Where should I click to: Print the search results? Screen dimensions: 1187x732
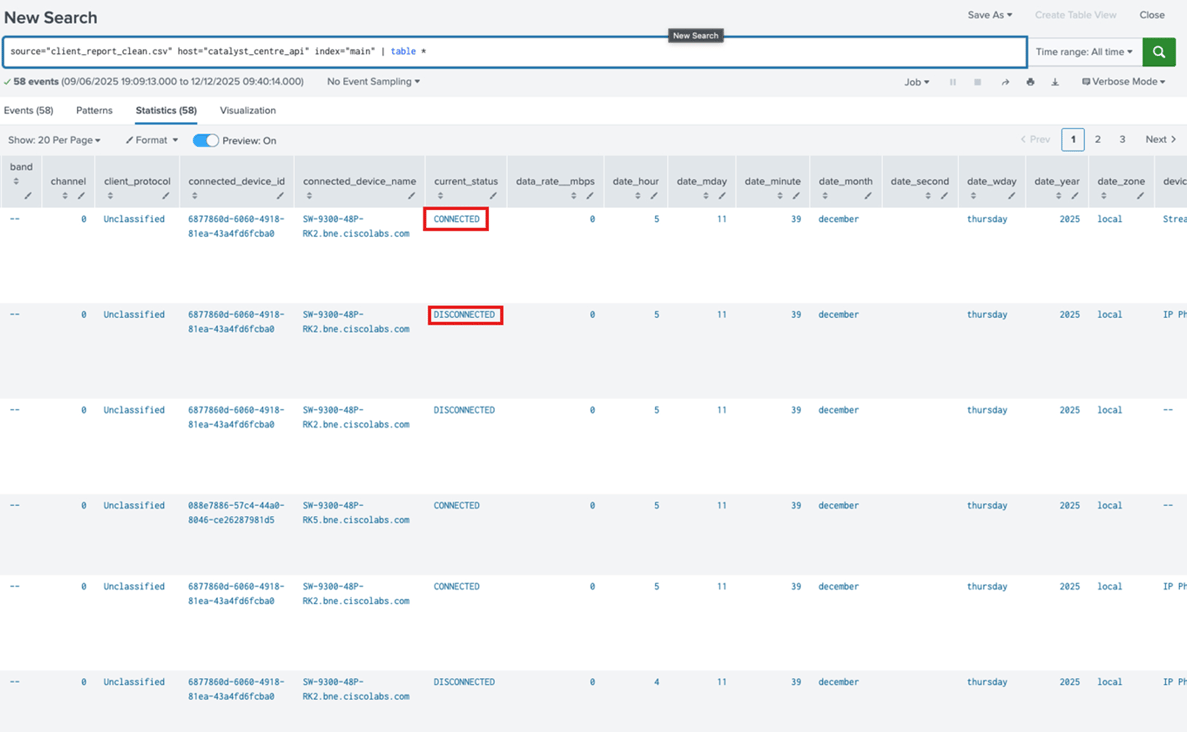coord(1030,82)
